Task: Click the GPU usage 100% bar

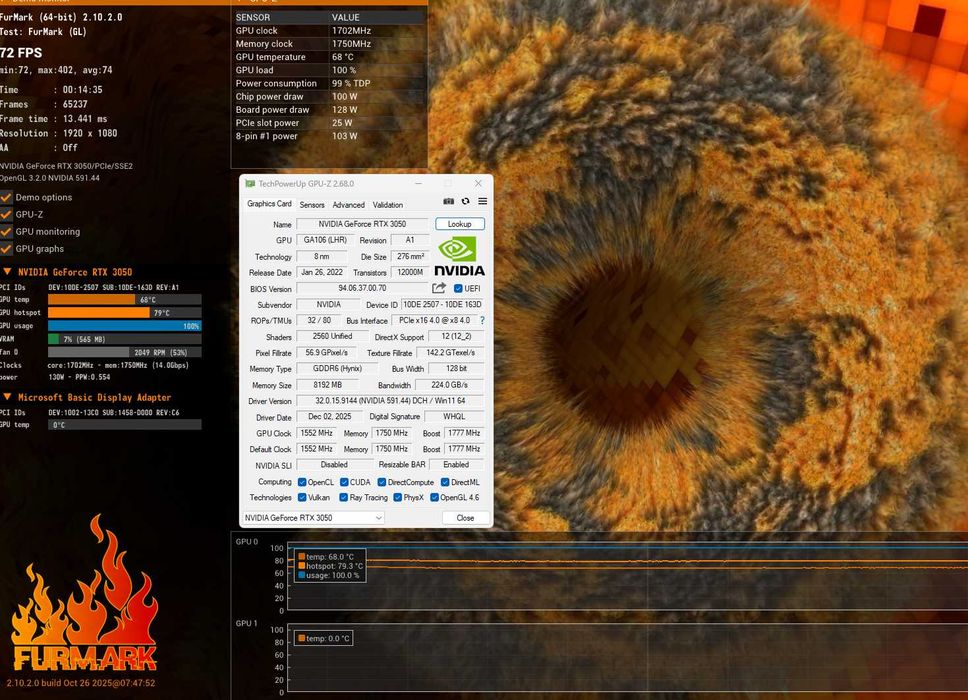Action: coord(125,326)
